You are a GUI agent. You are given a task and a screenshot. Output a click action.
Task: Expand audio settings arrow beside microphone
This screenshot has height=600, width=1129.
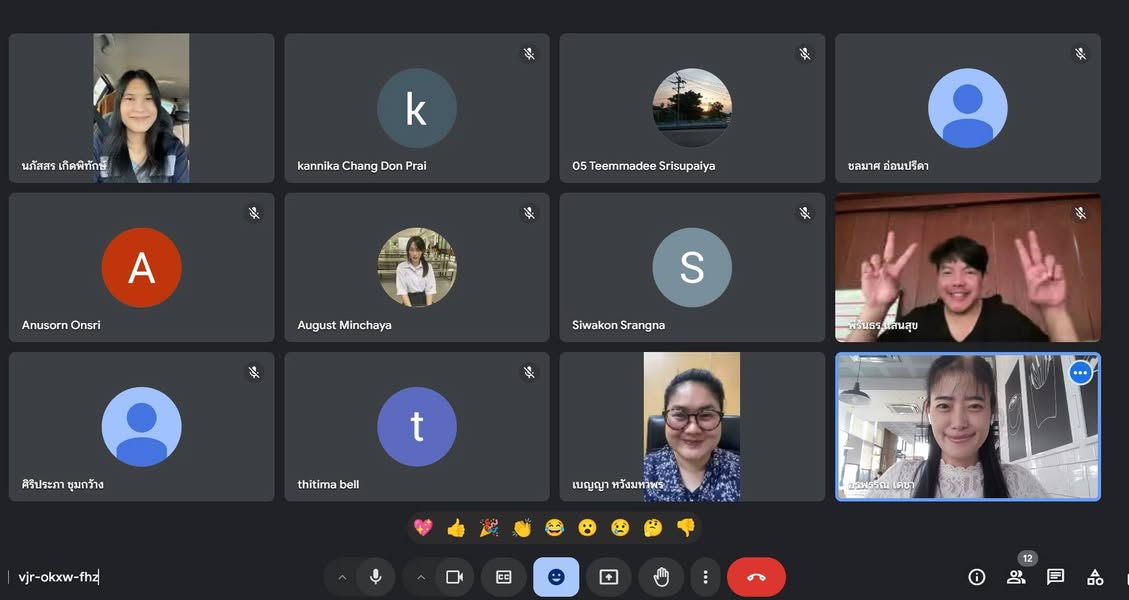point(342,577)
